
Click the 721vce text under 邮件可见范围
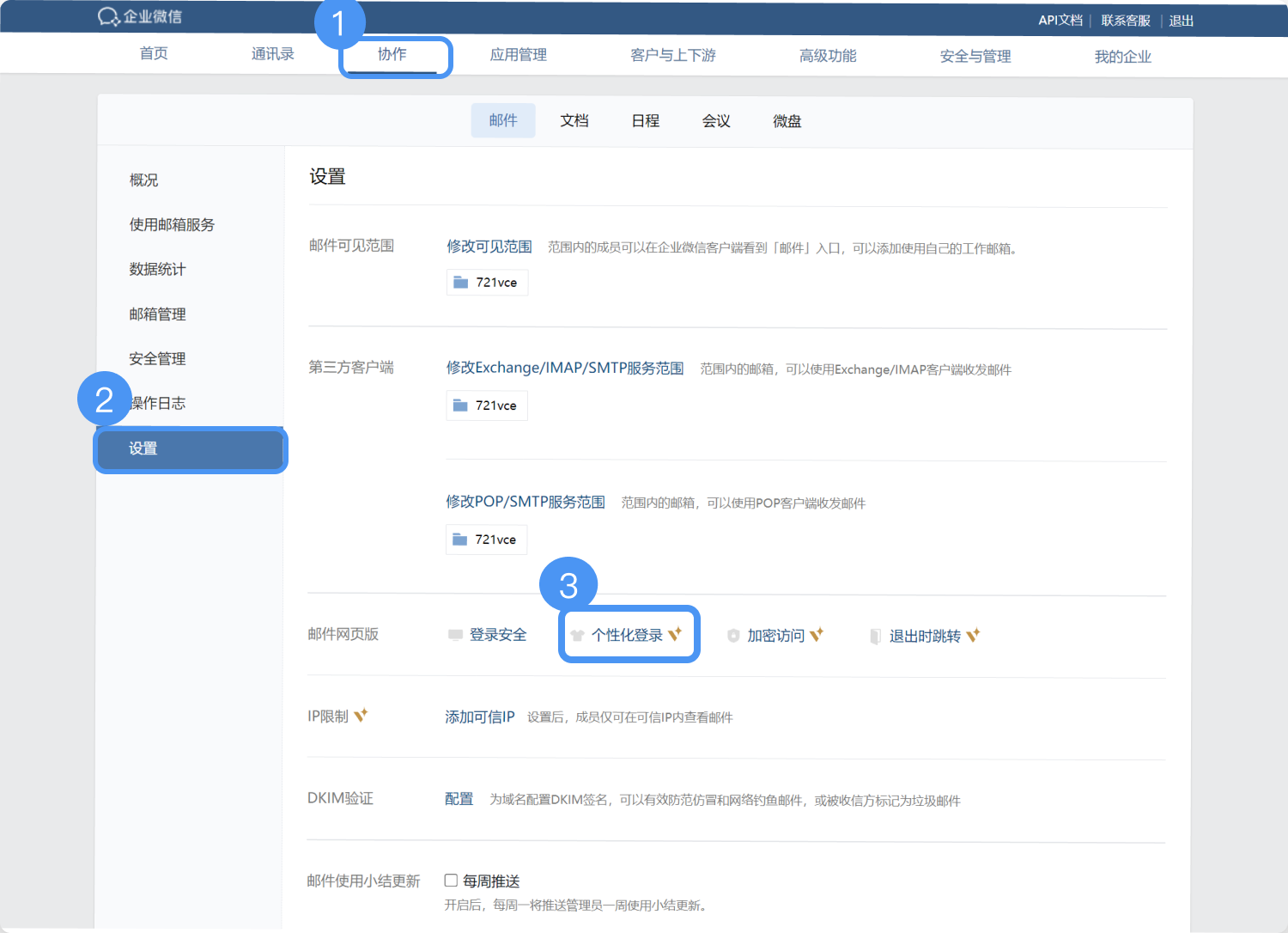point(496,283)
